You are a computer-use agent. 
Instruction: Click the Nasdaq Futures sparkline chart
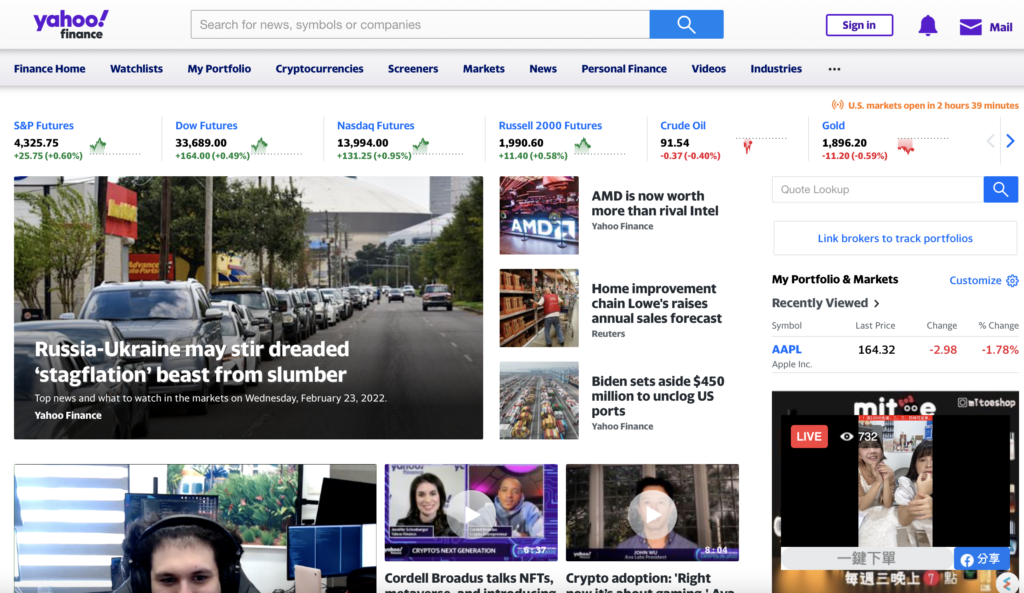tap(438, 146)
